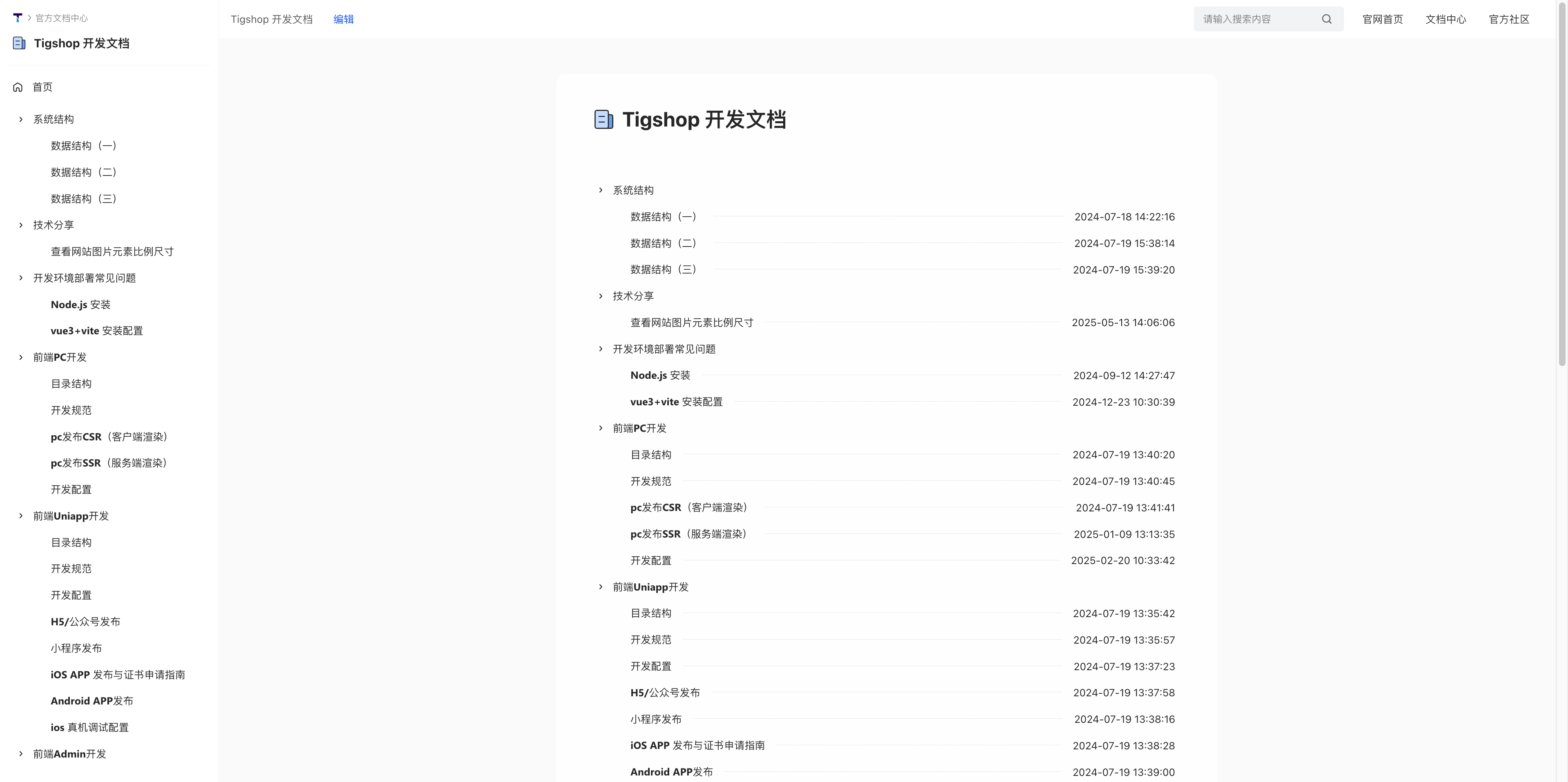
Task: Open the 首页 sidebar item
Action: [x=42, y=87]
